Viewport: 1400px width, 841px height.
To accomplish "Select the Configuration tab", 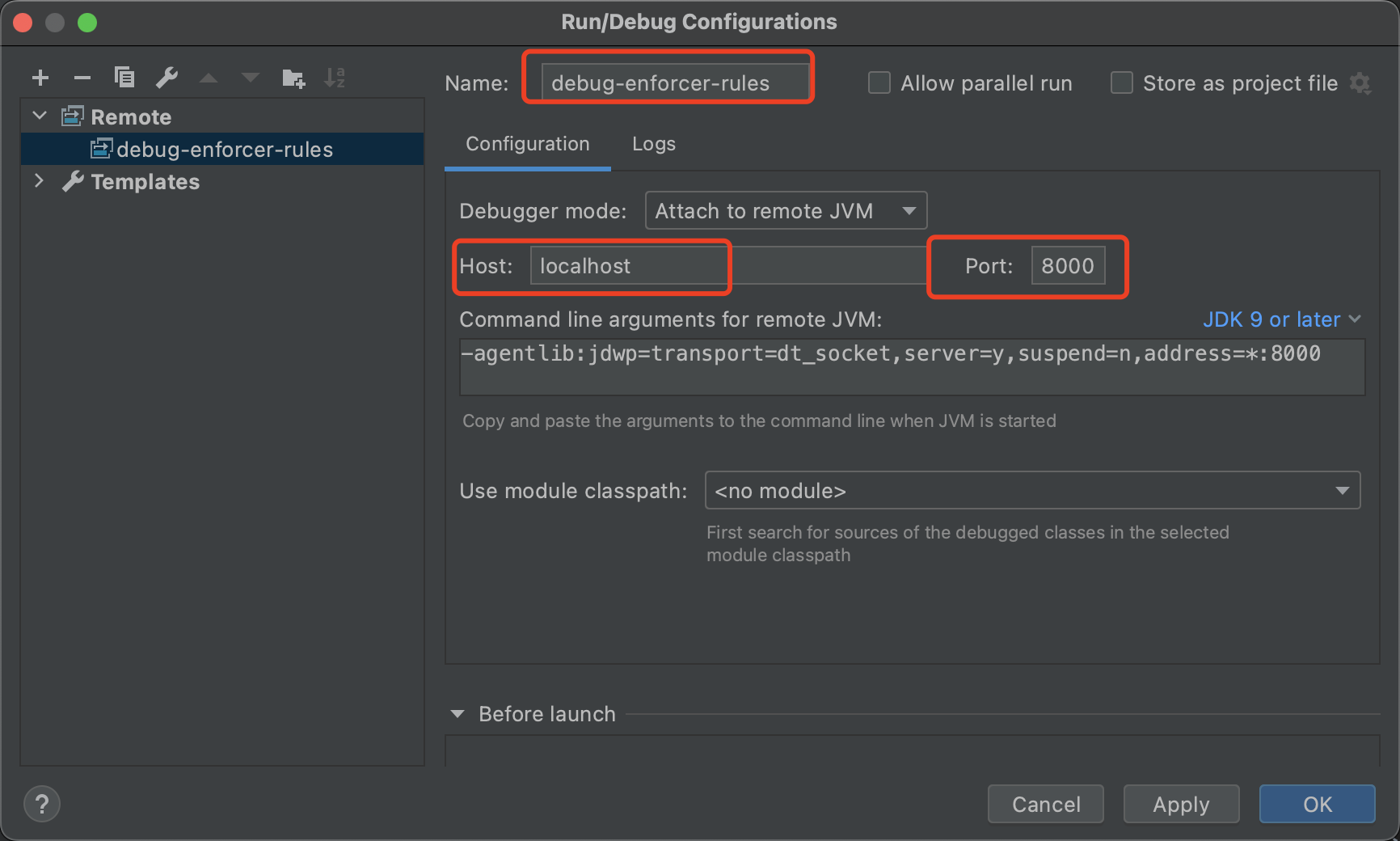I will pyautogui.click(x=528, y=144).
